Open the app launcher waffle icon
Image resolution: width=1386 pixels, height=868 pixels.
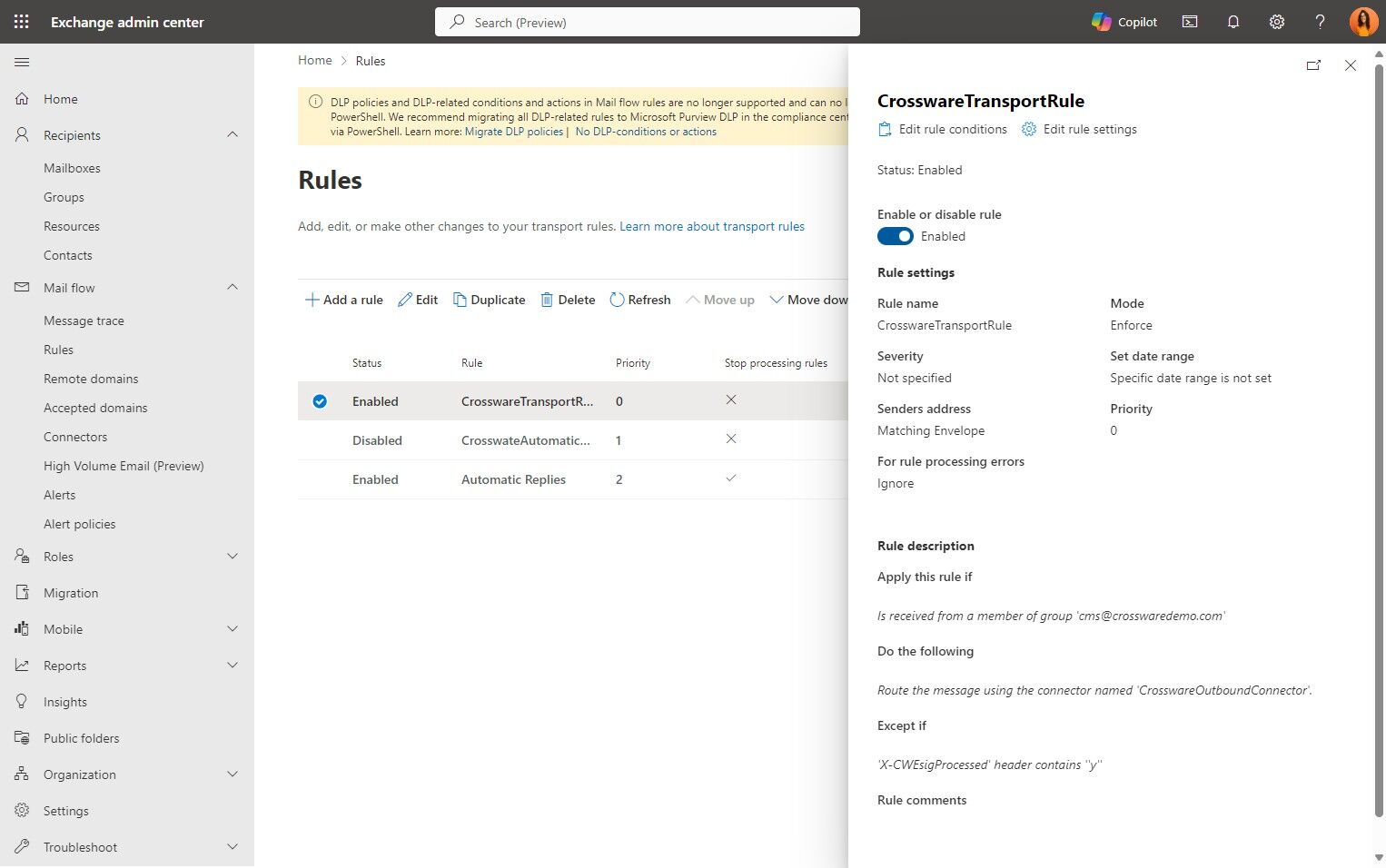point(22,22)
